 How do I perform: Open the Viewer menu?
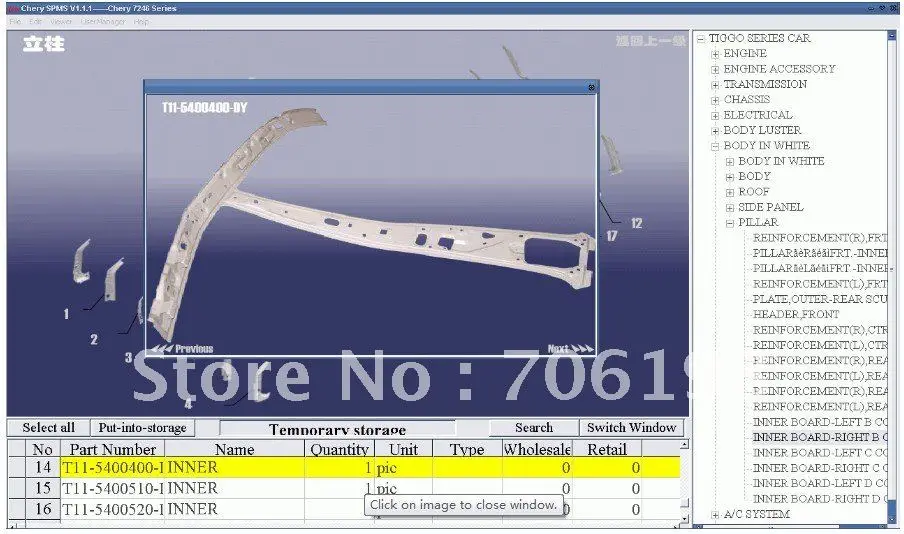click(x=61, y=21)
